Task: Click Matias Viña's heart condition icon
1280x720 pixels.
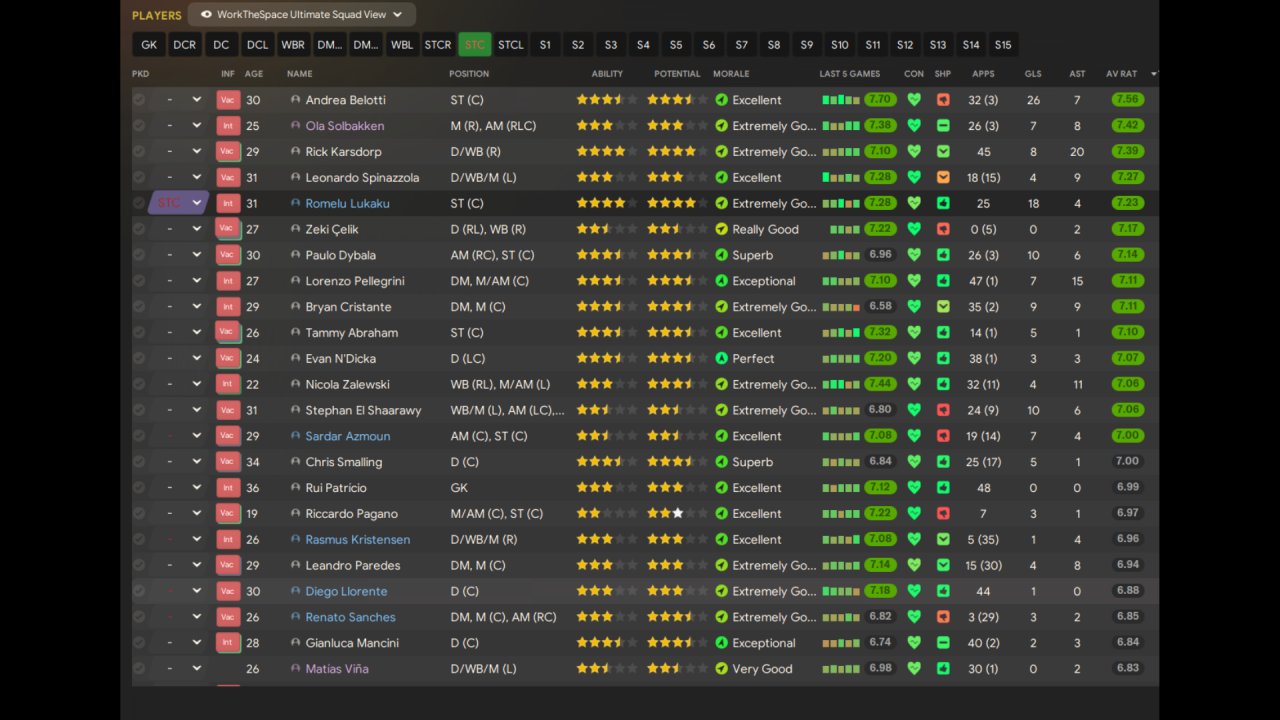Action: 914,669
